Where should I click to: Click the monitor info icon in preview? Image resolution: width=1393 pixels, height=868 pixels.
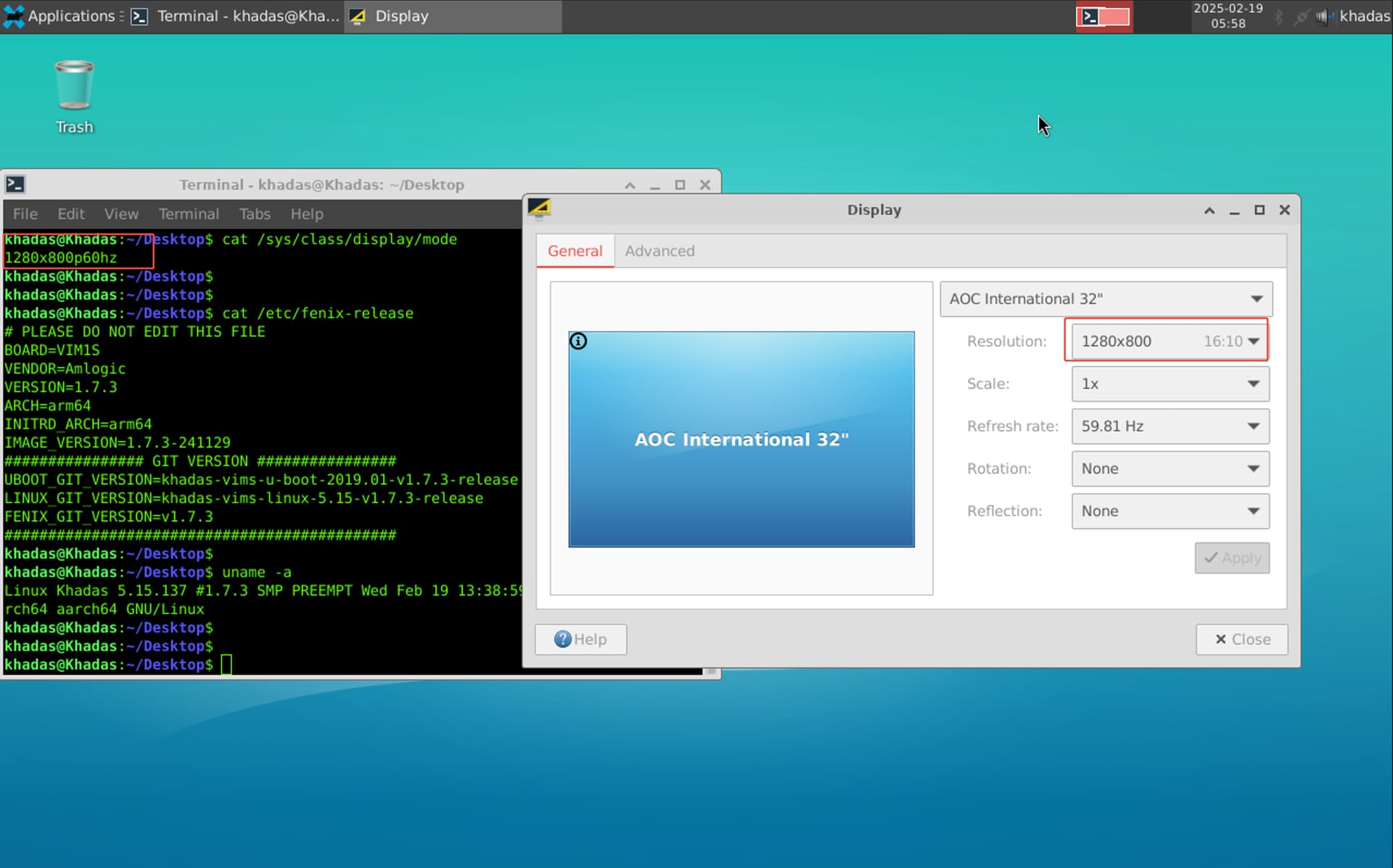pyautogui.click(x=578, y=341)
